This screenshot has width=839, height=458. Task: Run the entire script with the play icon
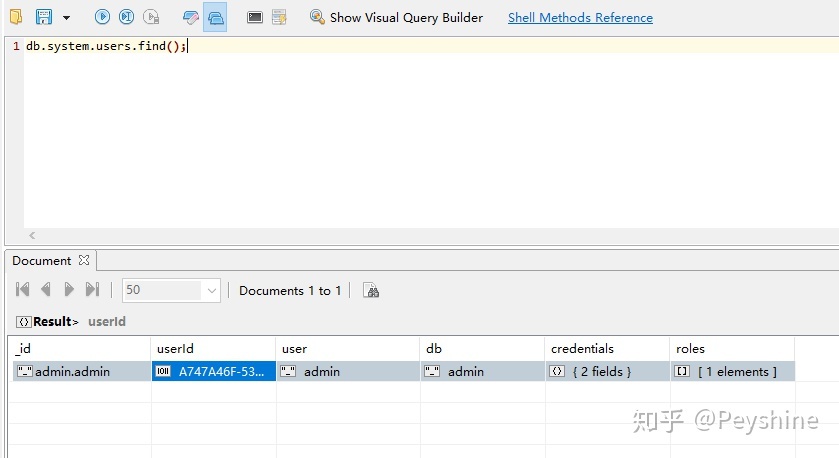(x=102, y=17)
